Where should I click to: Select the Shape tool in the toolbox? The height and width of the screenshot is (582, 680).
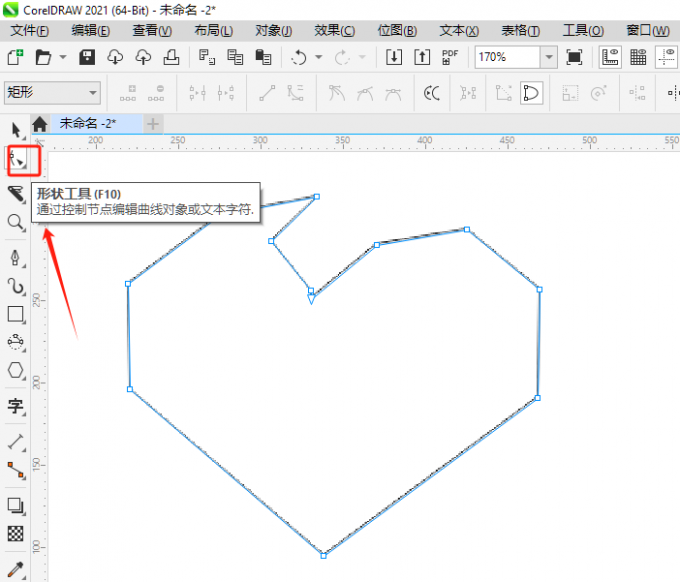[x=19, y=160]
